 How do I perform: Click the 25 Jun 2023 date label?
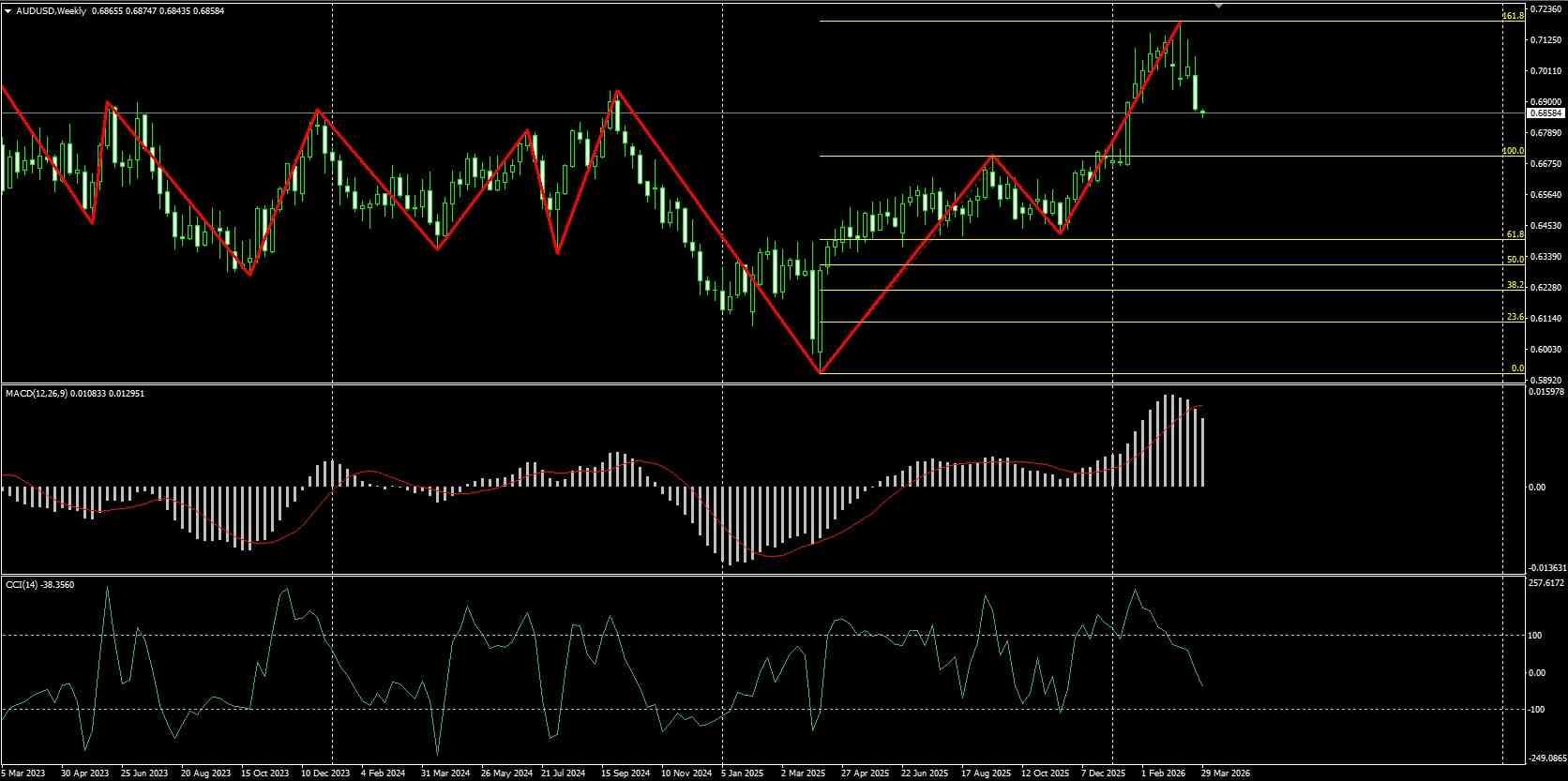pos(144,773)
